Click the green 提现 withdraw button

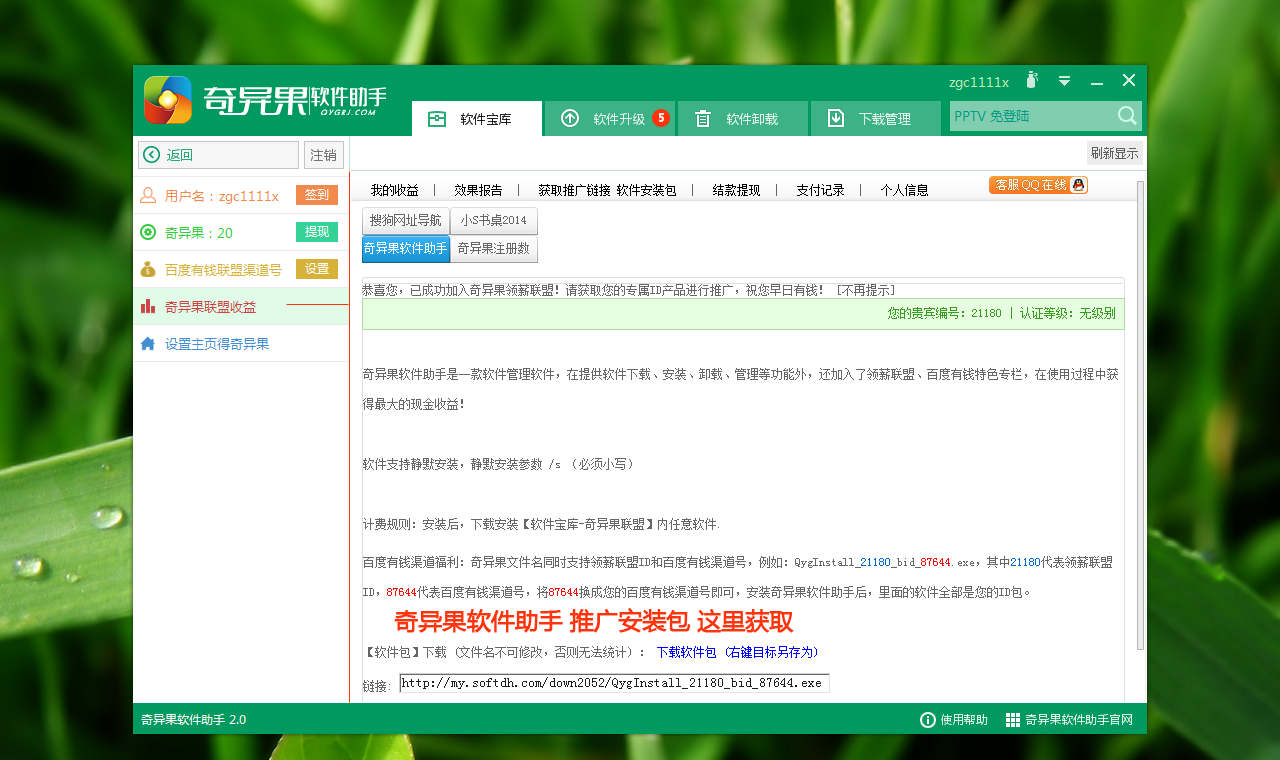(x=317, y=232)
